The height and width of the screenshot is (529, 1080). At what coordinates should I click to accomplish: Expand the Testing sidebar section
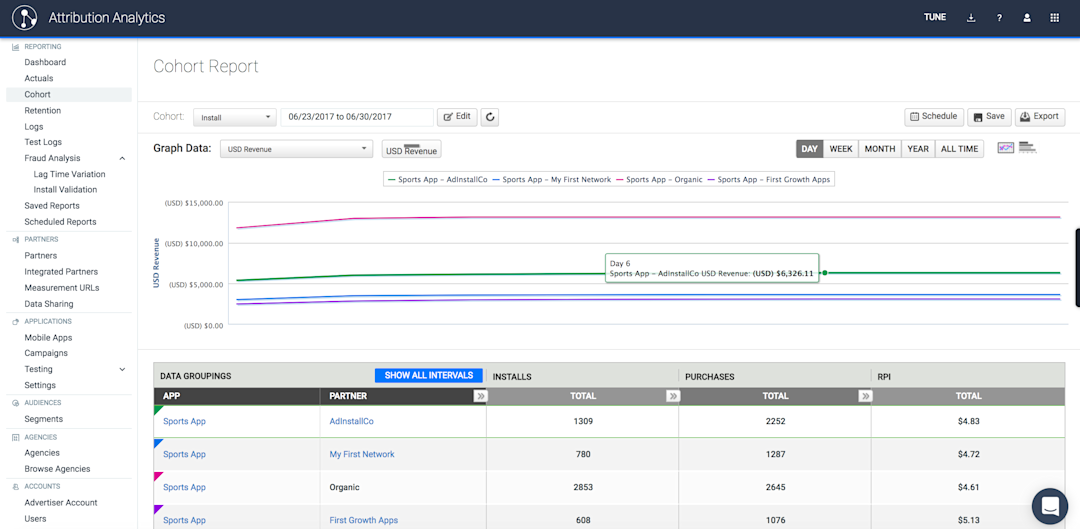(123, 369)
